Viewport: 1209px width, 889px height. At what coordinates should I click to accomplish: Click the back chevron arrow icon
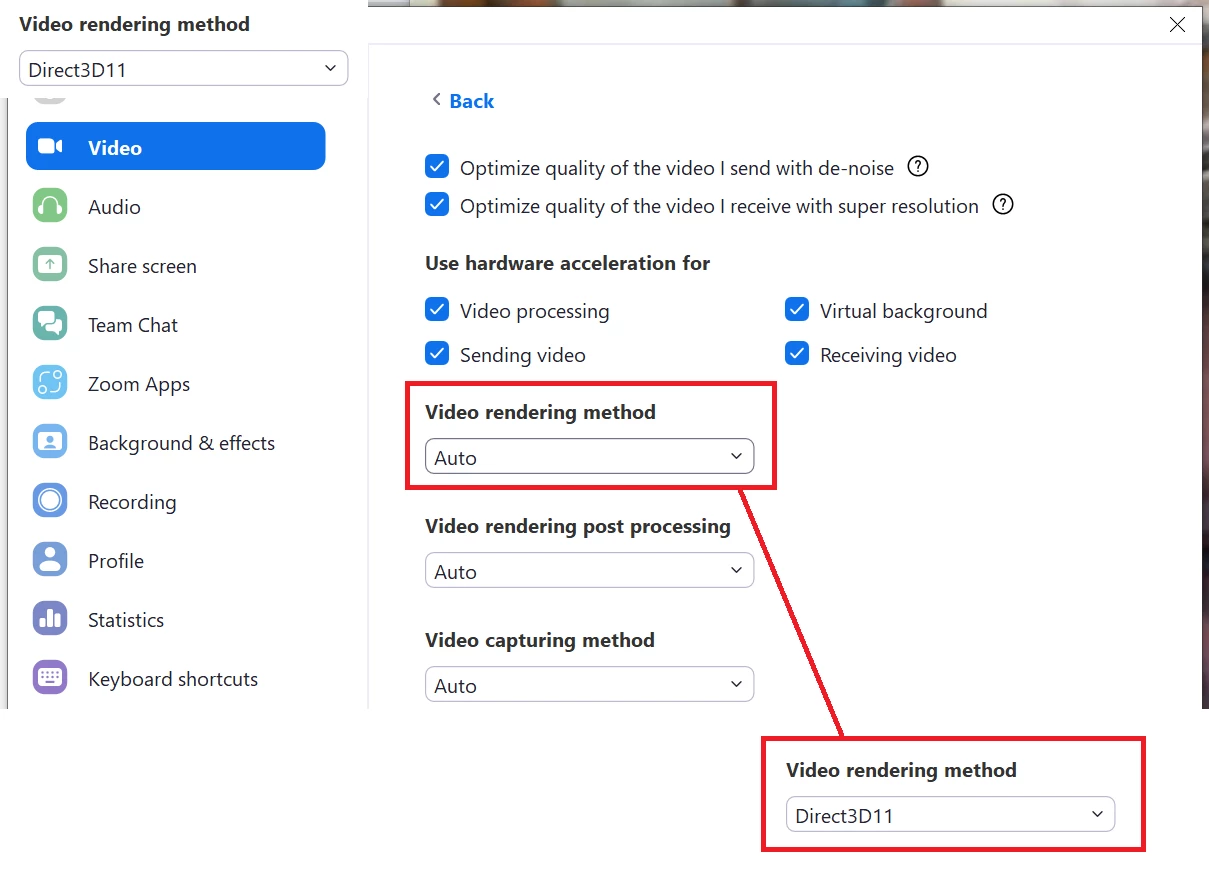(436, 100)
